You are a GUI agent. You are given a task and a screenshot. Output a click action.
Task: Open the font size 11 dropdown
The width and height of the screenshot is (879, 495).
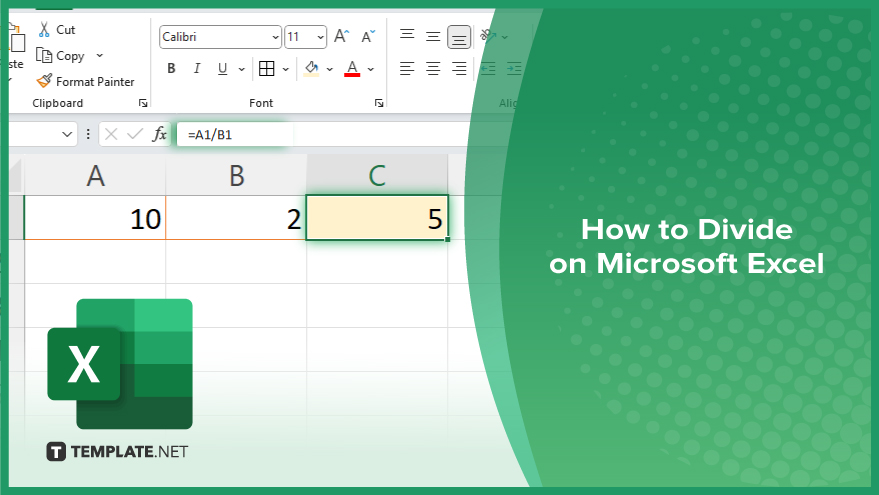(321, 37)
